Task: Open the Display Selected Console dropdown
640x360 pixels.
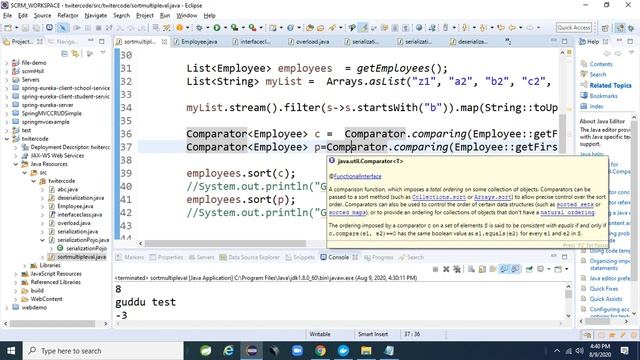Action: click(x=549, y=269)
